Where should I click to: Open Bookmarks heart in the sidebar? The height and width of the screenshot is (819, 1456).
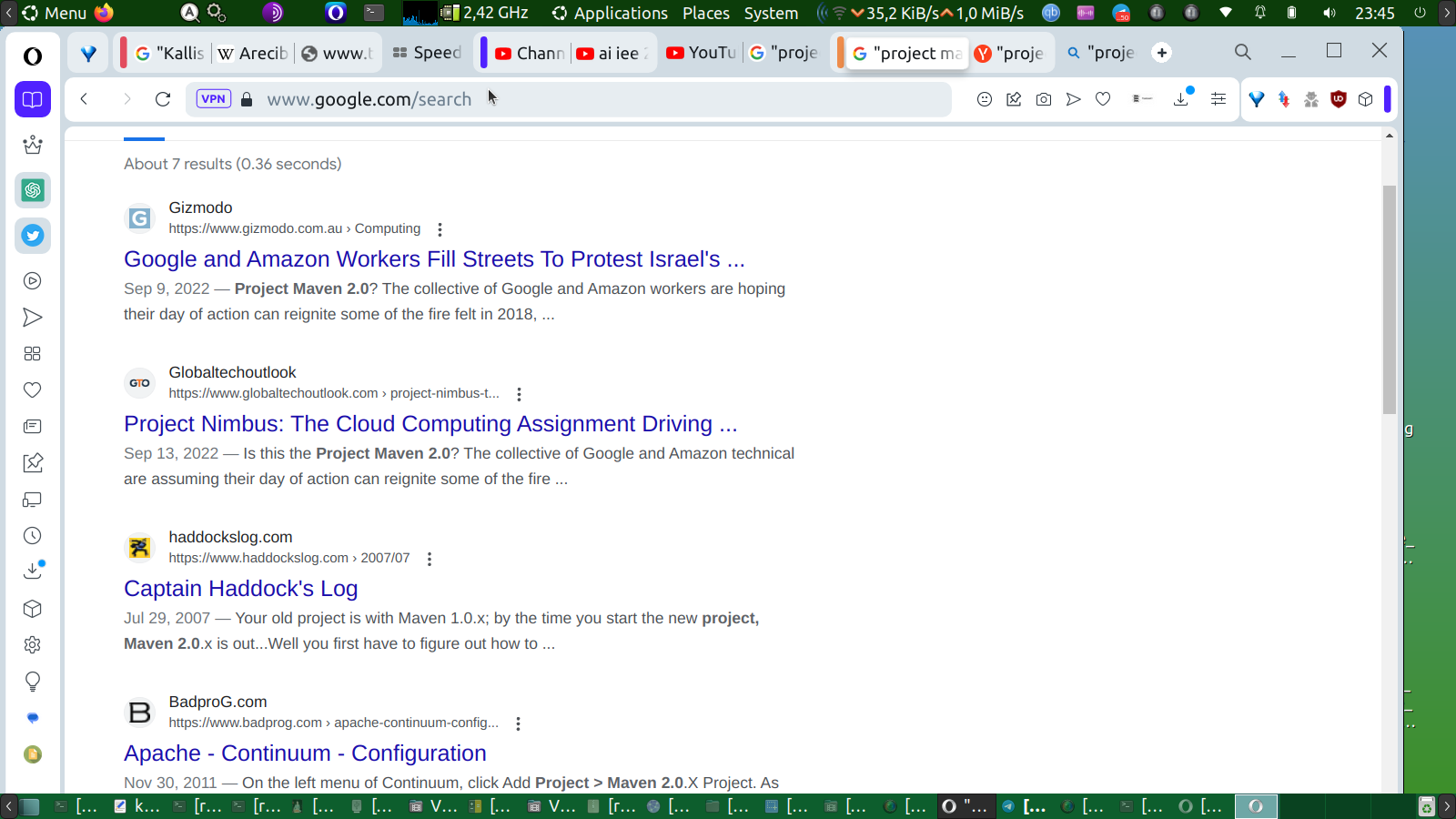(x=33, y=390)
